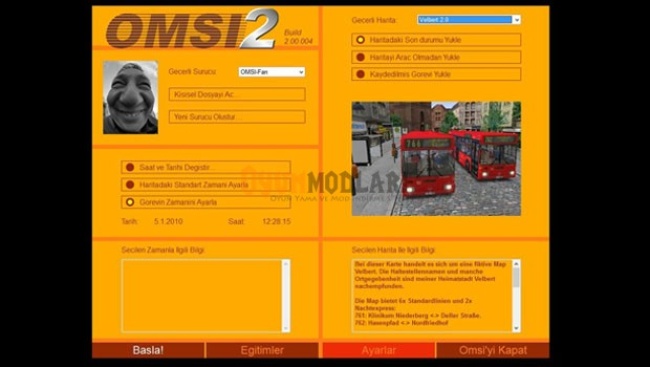Click 'Secilen Harita ile Ilgili Bilgi' label
Viewport: 650px width, 367px height.
tap(393, 250)
